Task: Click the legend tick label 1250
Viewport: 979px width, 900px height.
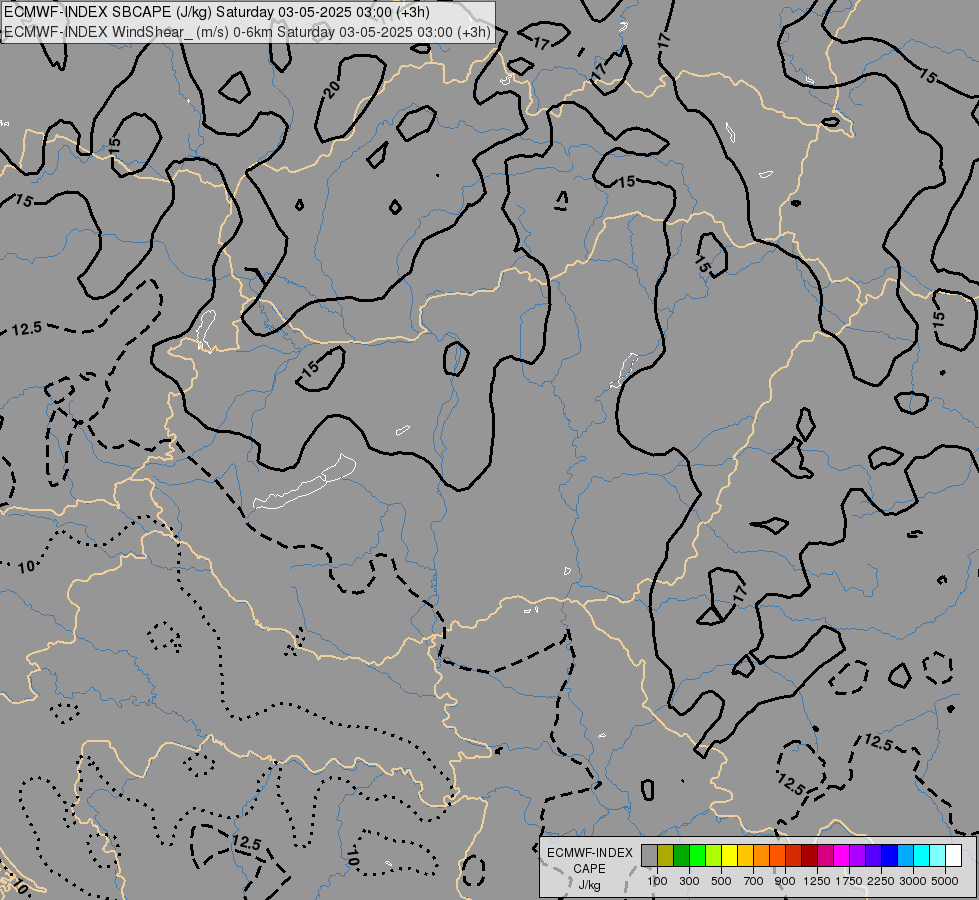Action: pyautogui.click(x=817, y=881)
